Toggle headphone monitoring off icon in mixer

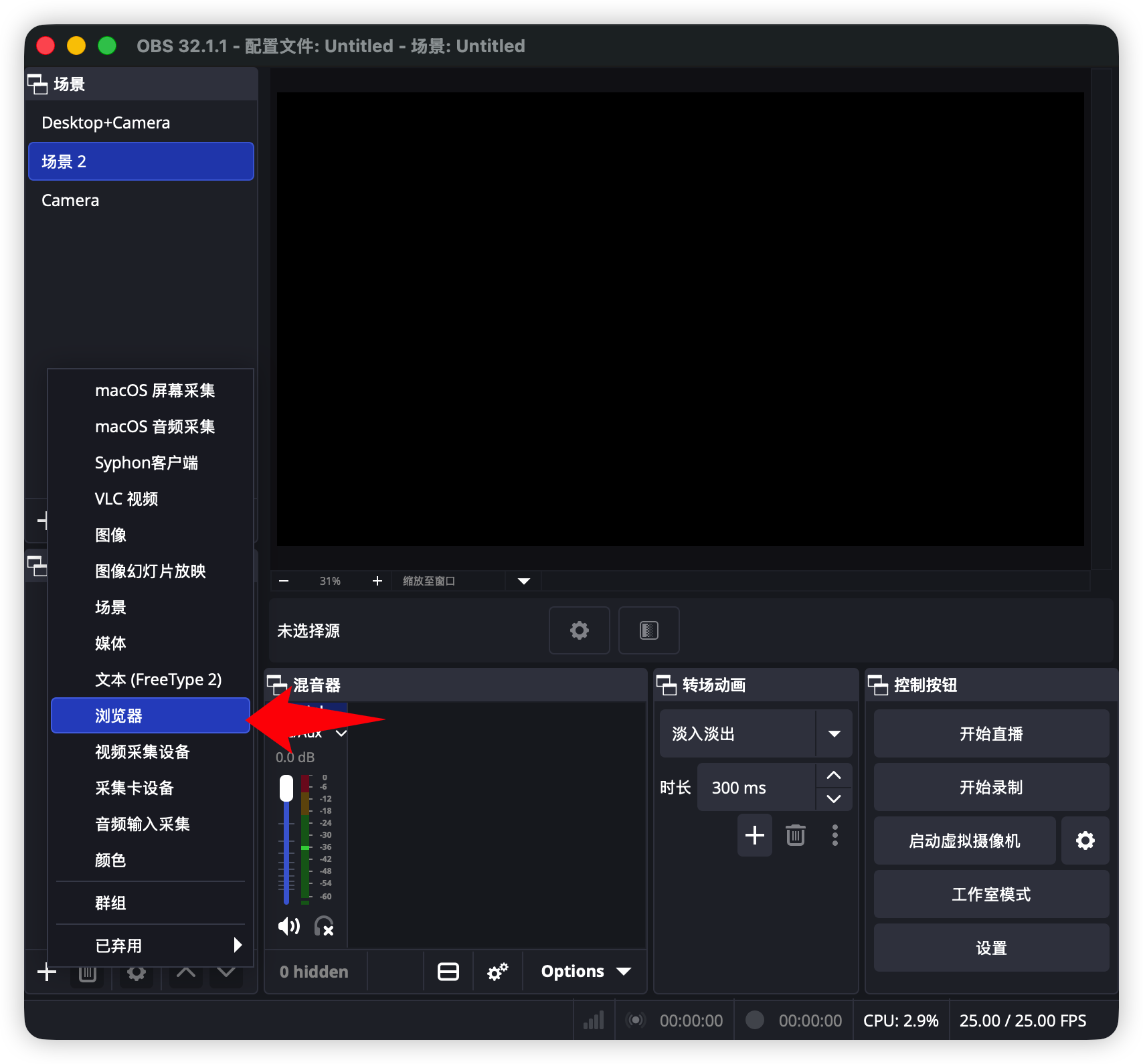(x=325, y=926)
